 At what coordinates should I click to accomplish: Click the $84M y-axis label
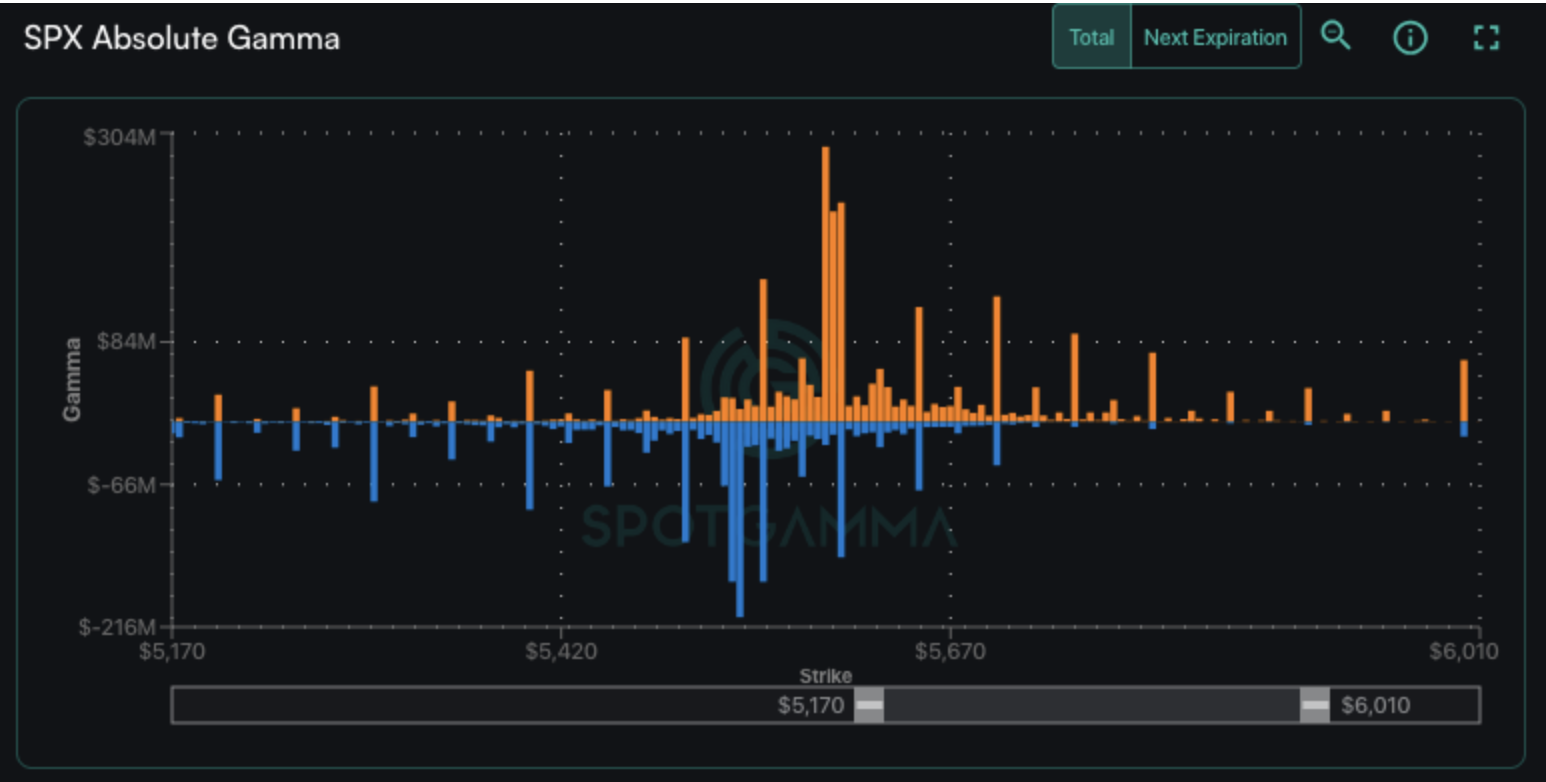tap(126, 341)
